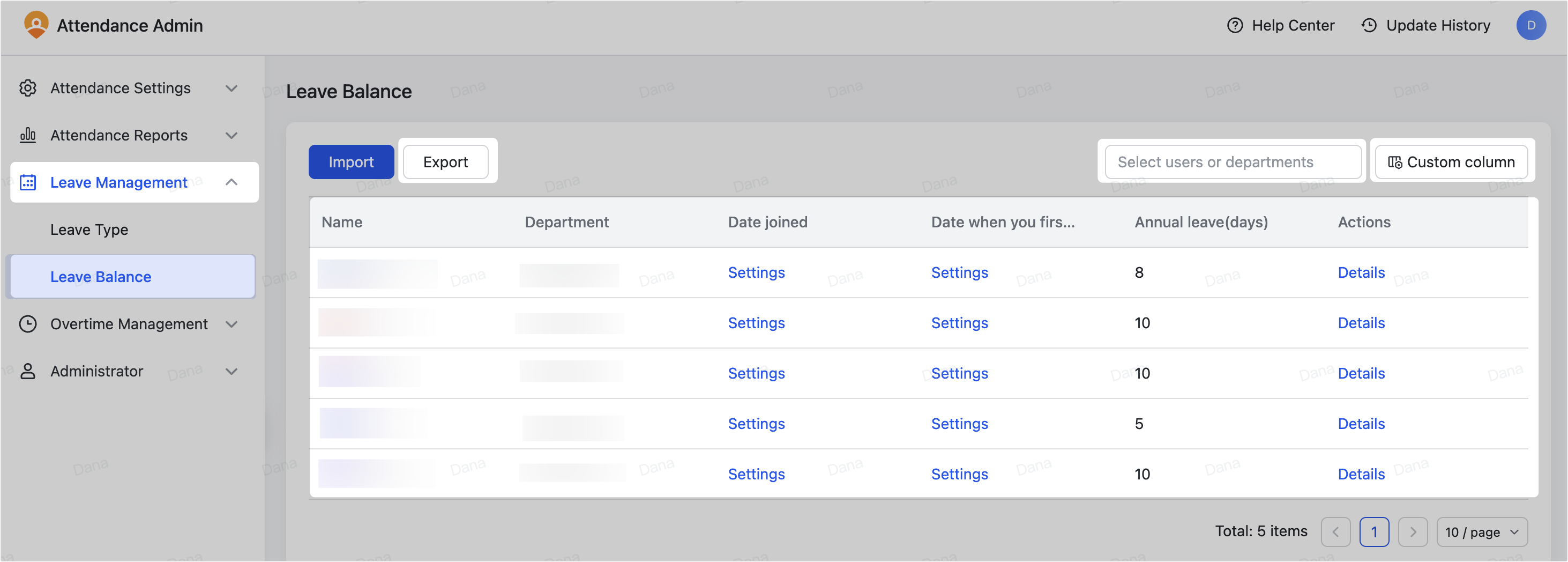This screenshot has height=562, width=1568.
Task: Focus the Select users or departments field
Action: tap(1233, 162)
